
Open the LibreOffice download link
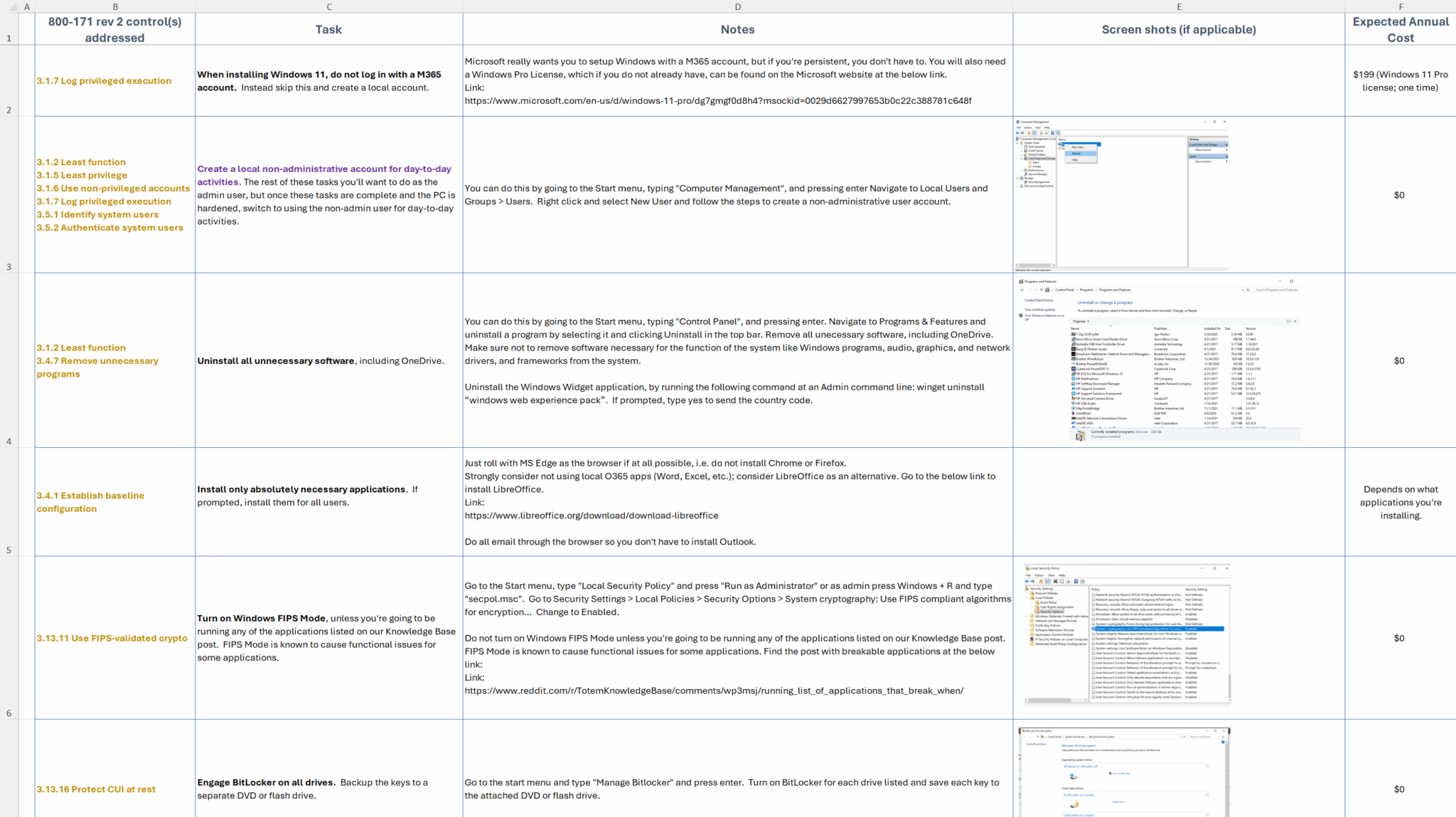(x=591, y=516)
